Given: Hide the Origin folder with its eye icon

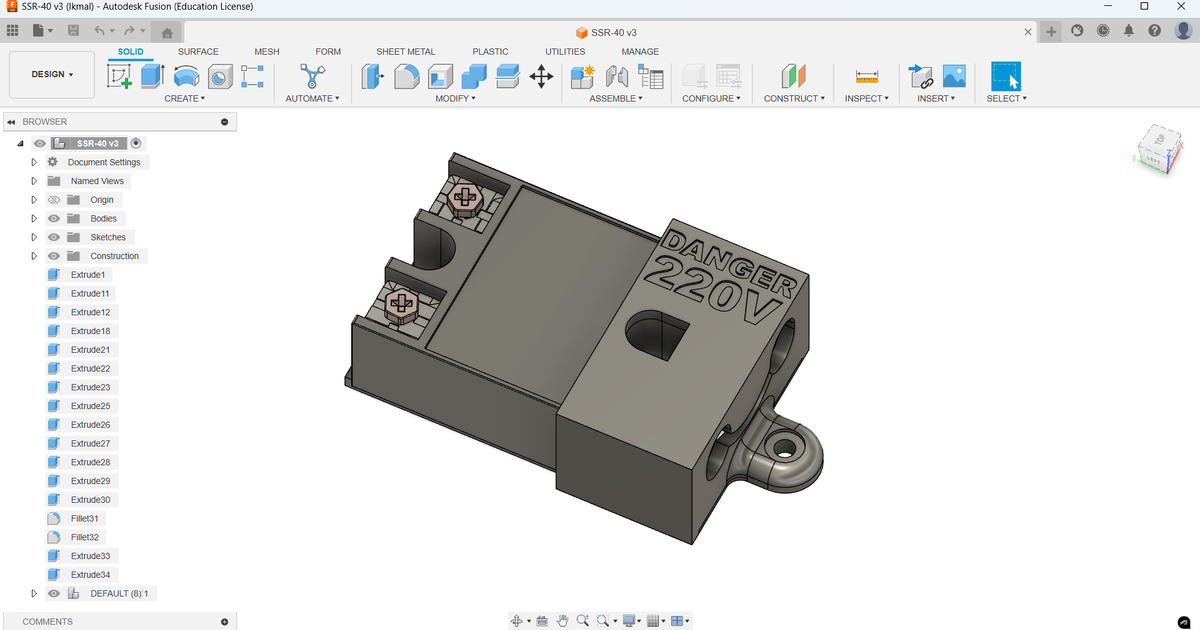Looking at the screenshot, I should (54, 199).
